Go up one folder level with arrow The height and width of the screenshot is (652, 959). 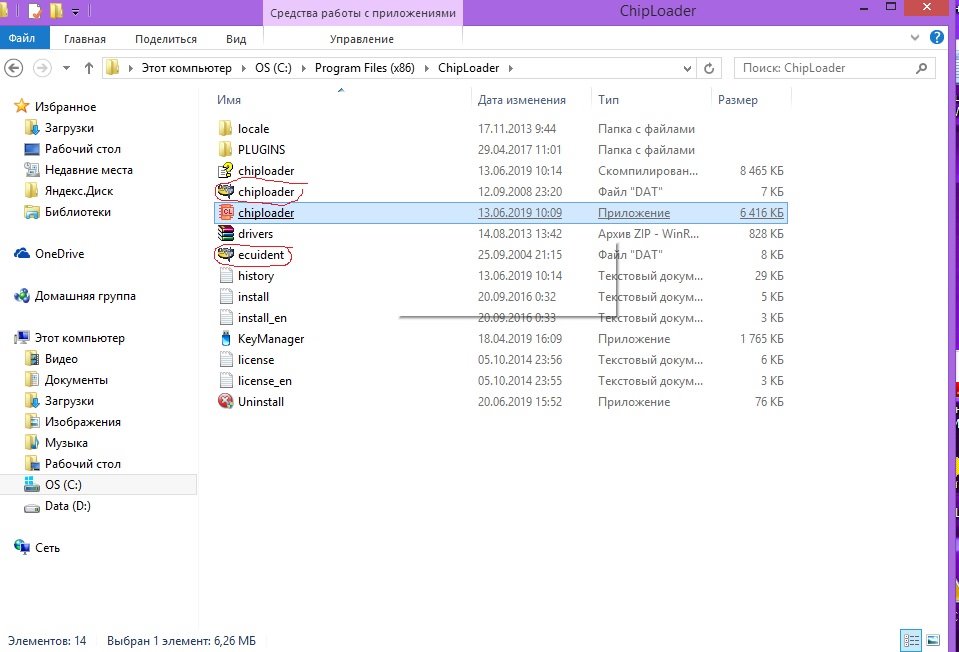89,68
